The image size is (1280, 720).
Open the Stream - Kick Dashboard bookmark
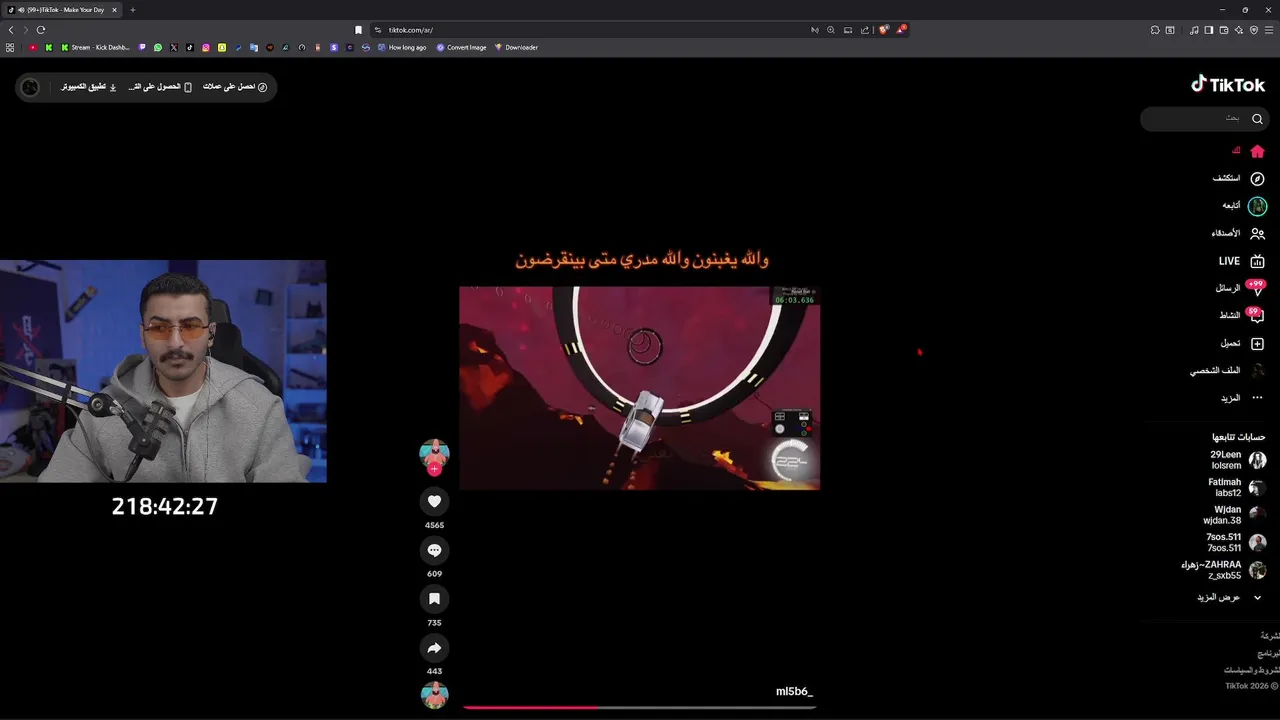97,47
